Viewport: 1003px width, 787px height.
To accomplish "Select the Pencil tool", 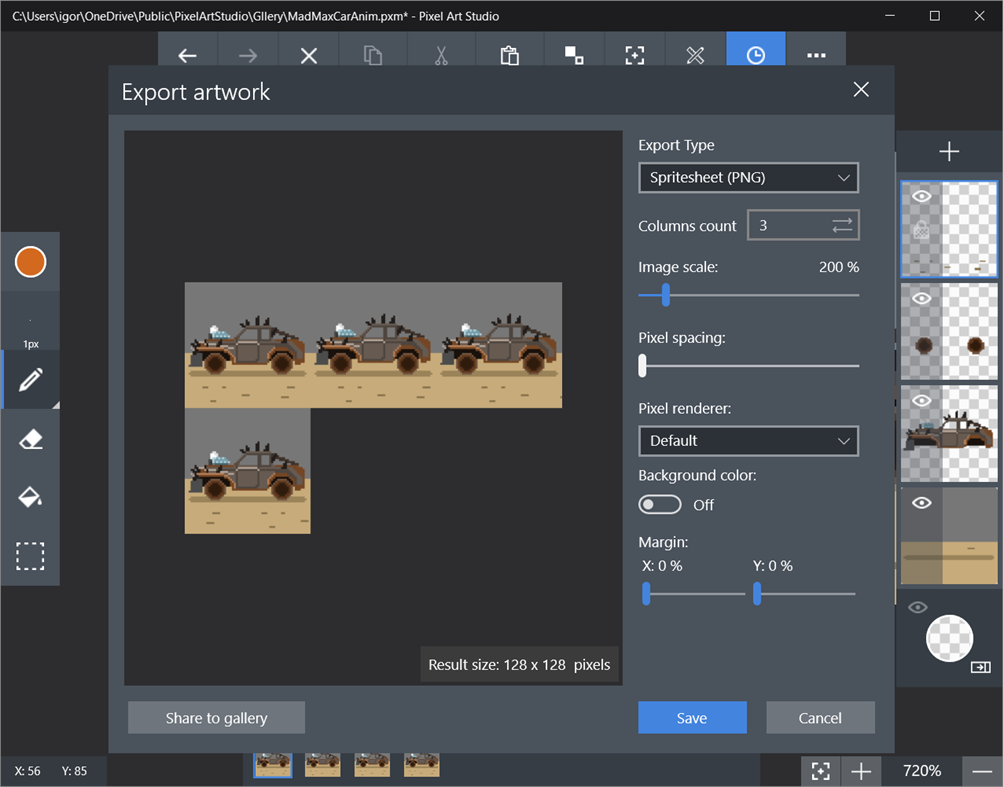I will coord(30,380).
